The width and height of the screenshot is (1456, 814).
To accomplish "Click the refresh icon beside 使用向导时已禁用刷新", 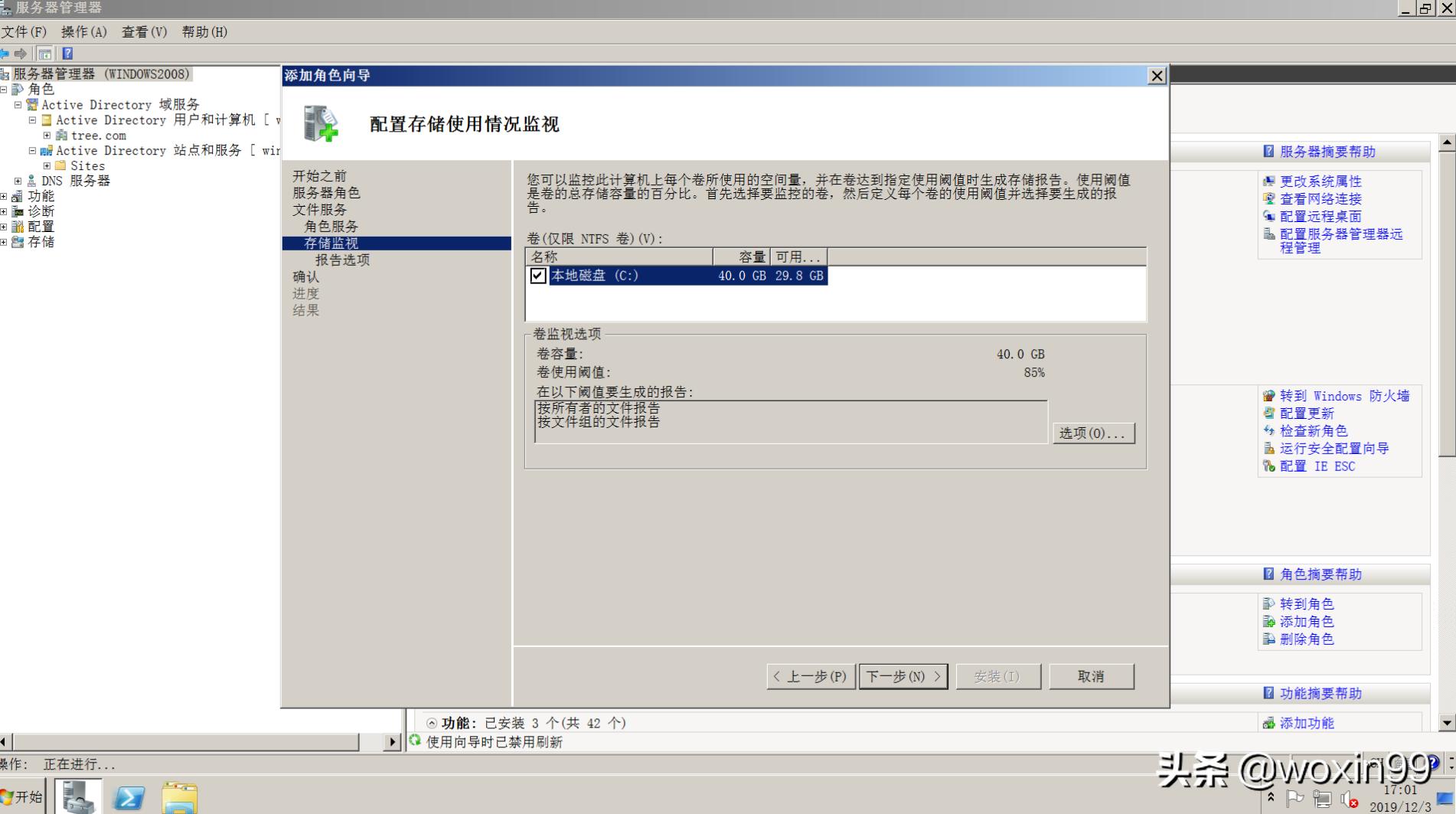I will pos(414,742).
